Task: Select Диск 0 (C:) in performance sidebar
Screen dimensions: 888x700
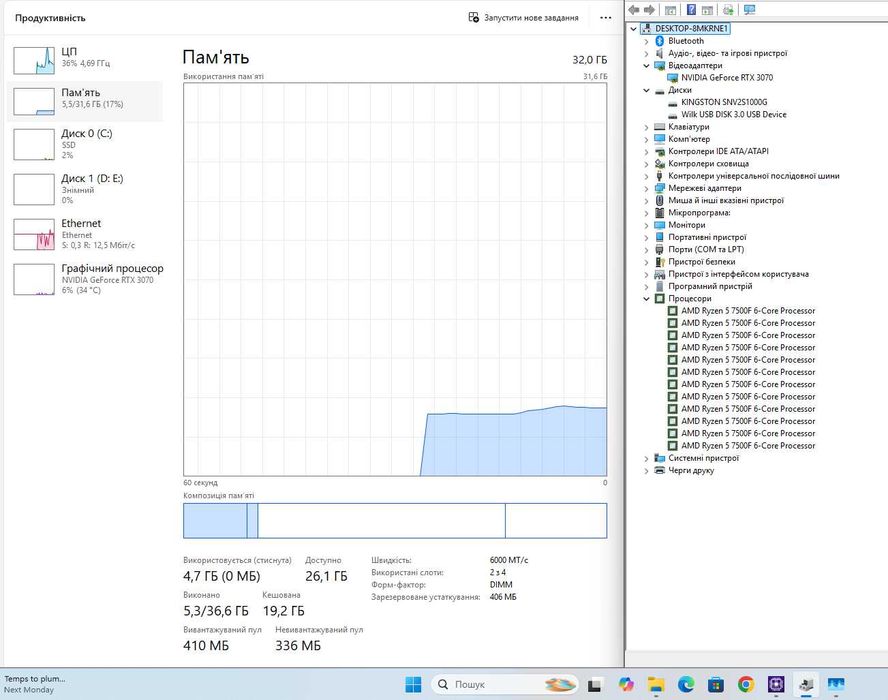Action: (x=85, y=144)
